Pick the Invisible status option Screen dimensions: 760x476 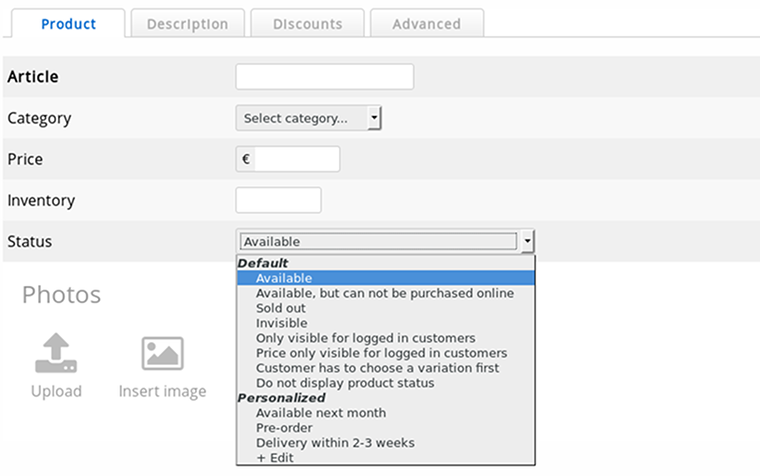click(281, 323)
